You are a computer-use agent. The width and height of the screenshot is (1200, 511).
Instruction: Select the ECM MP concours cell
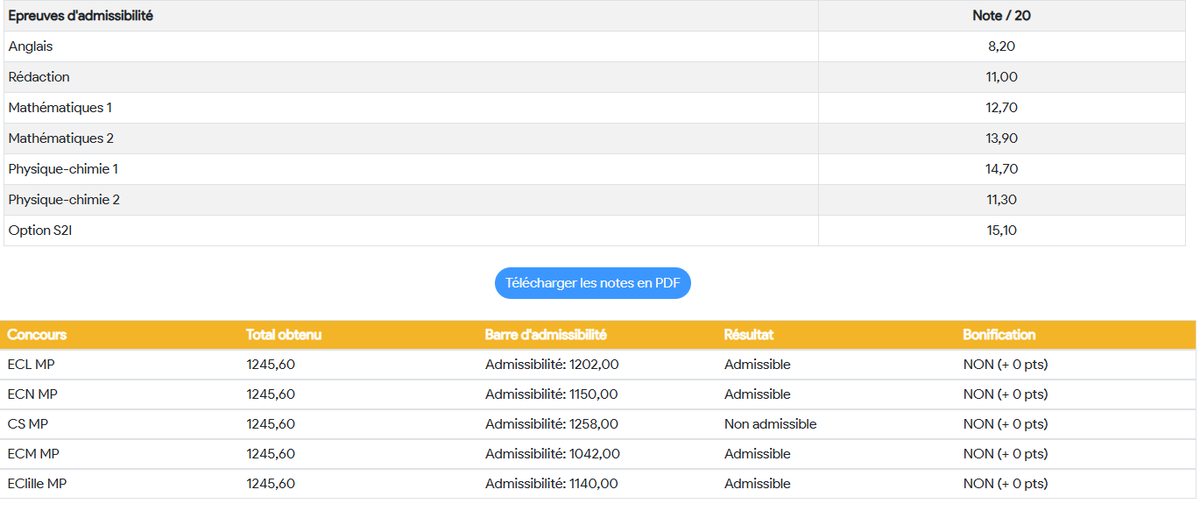coord(33,454)
